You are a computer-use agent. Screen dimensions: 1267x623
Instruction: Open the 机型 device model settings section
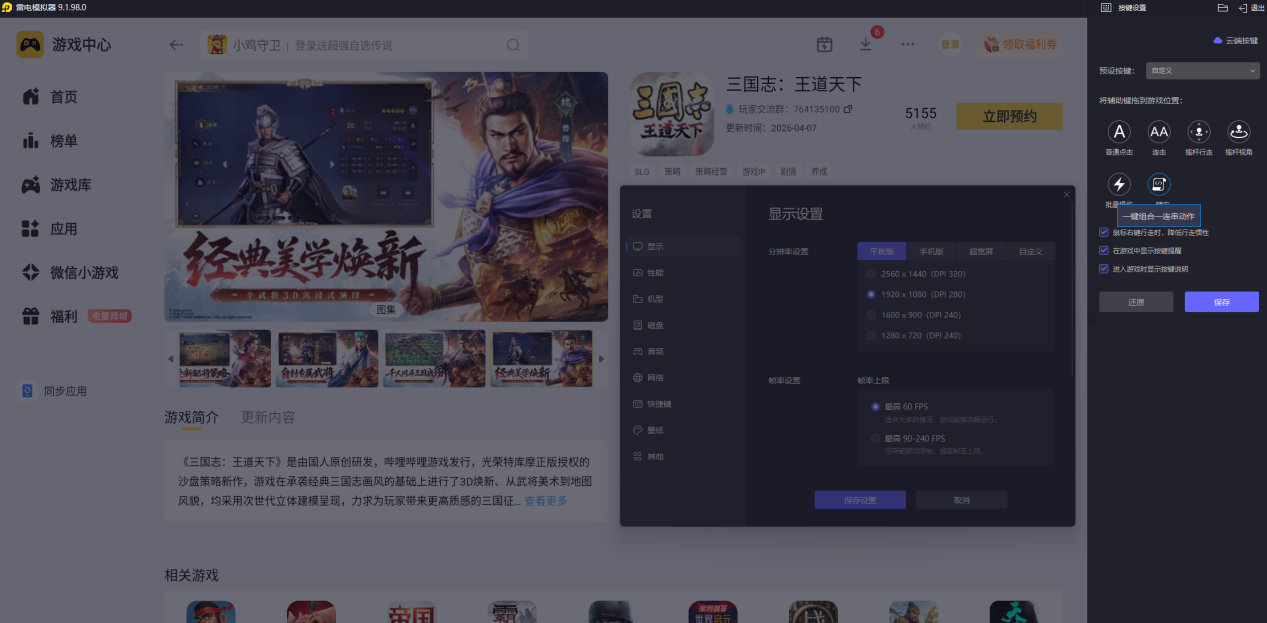pyautogui.click(x=683, y=299)
